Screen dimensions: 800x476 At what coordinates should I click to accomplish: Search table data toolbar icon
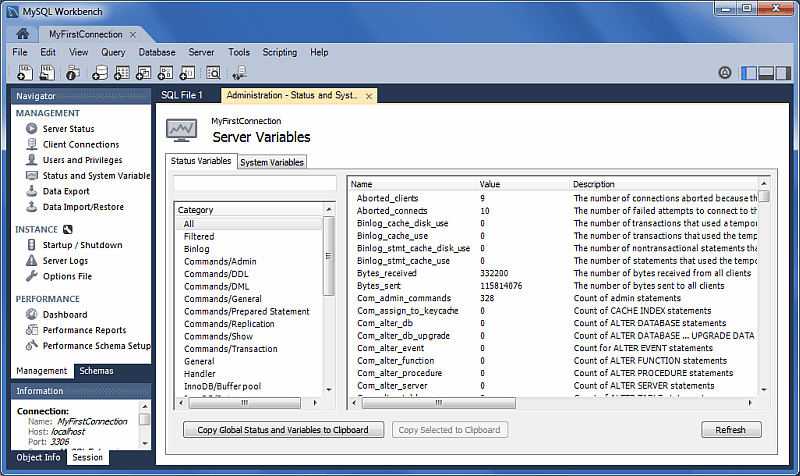213,73
